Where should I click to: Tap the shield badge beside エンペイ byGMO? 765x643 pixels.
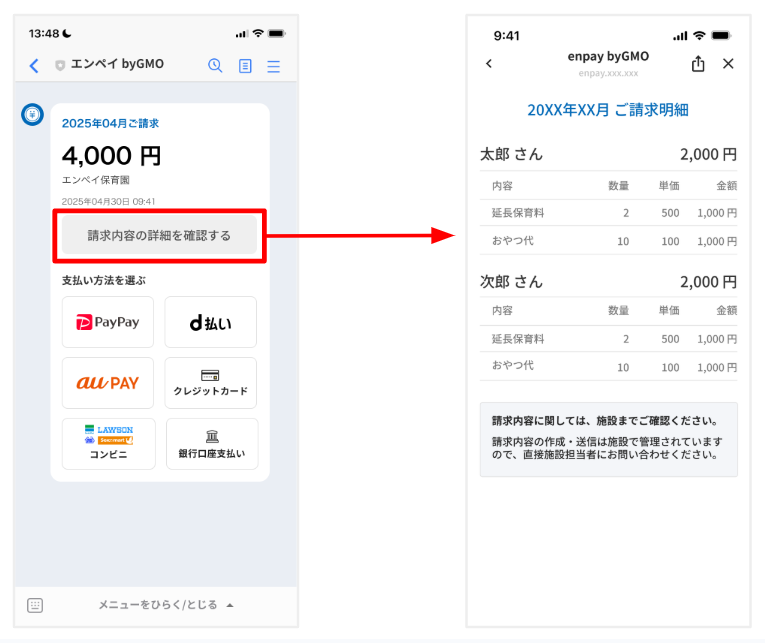click(60, 65)
